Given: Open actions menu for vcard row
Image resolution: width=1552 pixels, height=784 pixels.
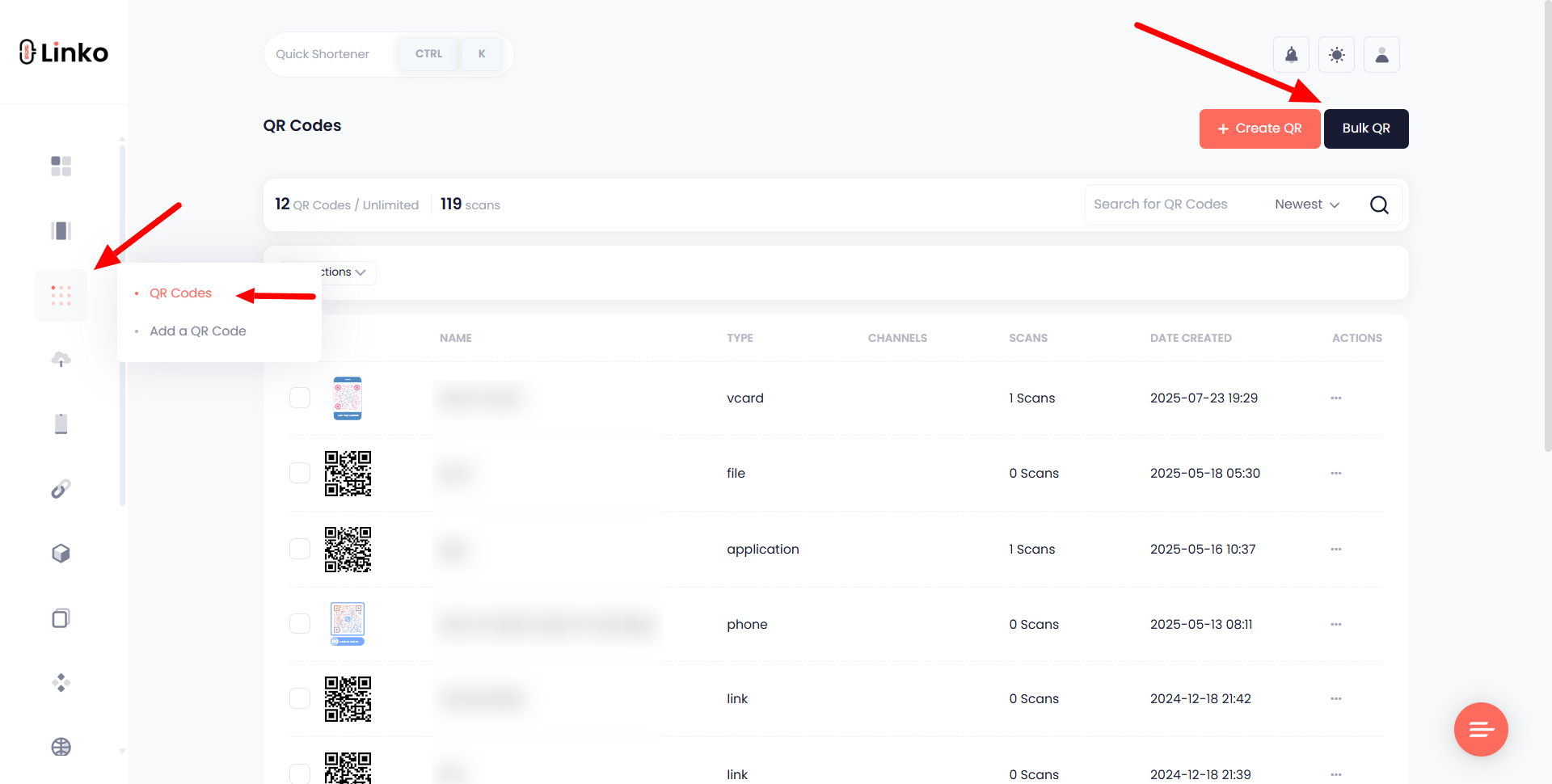Looking at the screenshot, I should (x=1335, y=398).
